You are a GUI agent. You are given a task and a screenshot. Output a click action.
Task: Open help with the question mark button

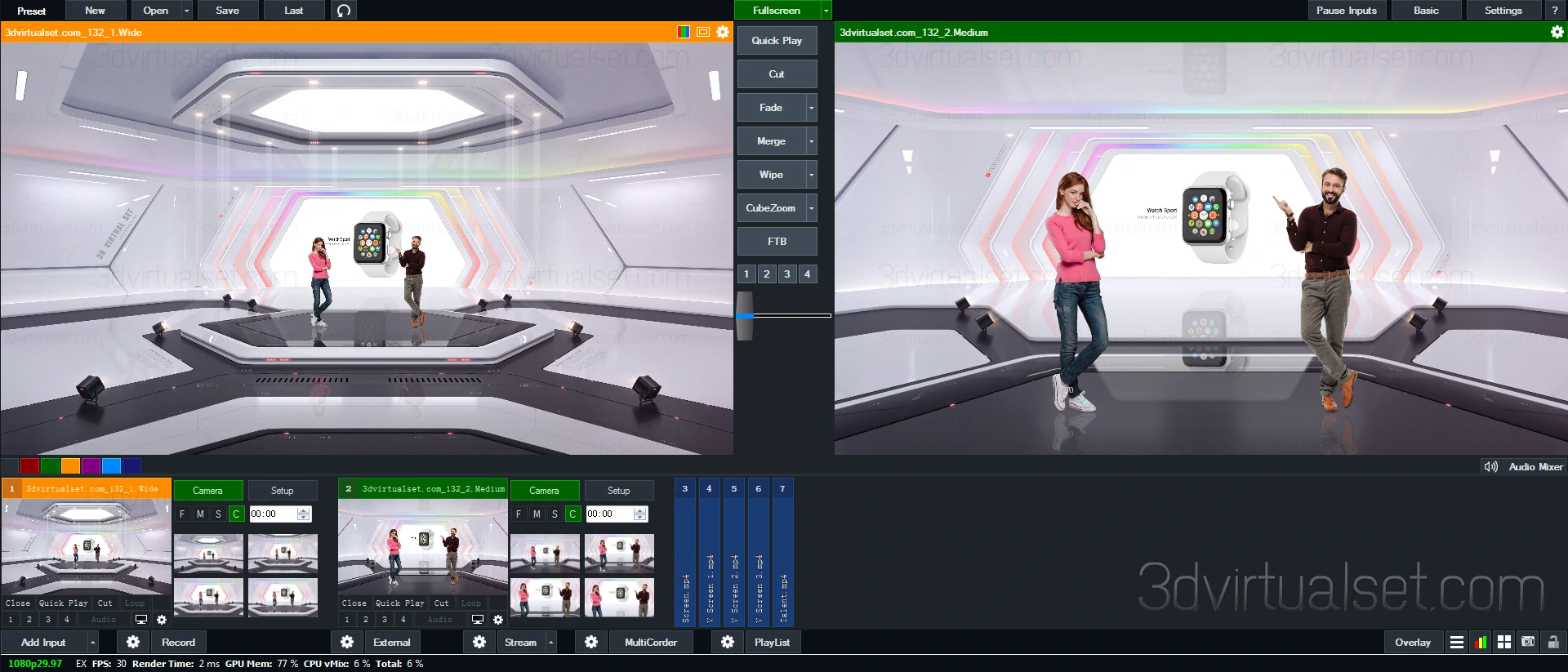point(1555,11)
